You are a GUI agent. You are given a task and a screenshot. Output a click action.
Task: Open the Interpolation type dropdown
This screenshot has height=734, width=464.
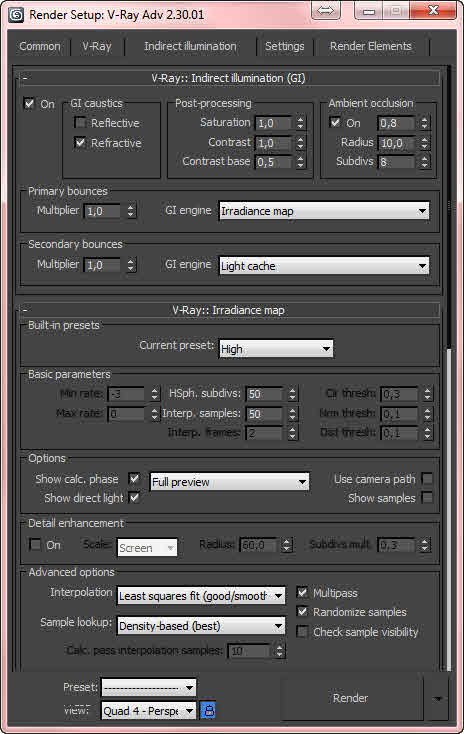pos(201,596)
